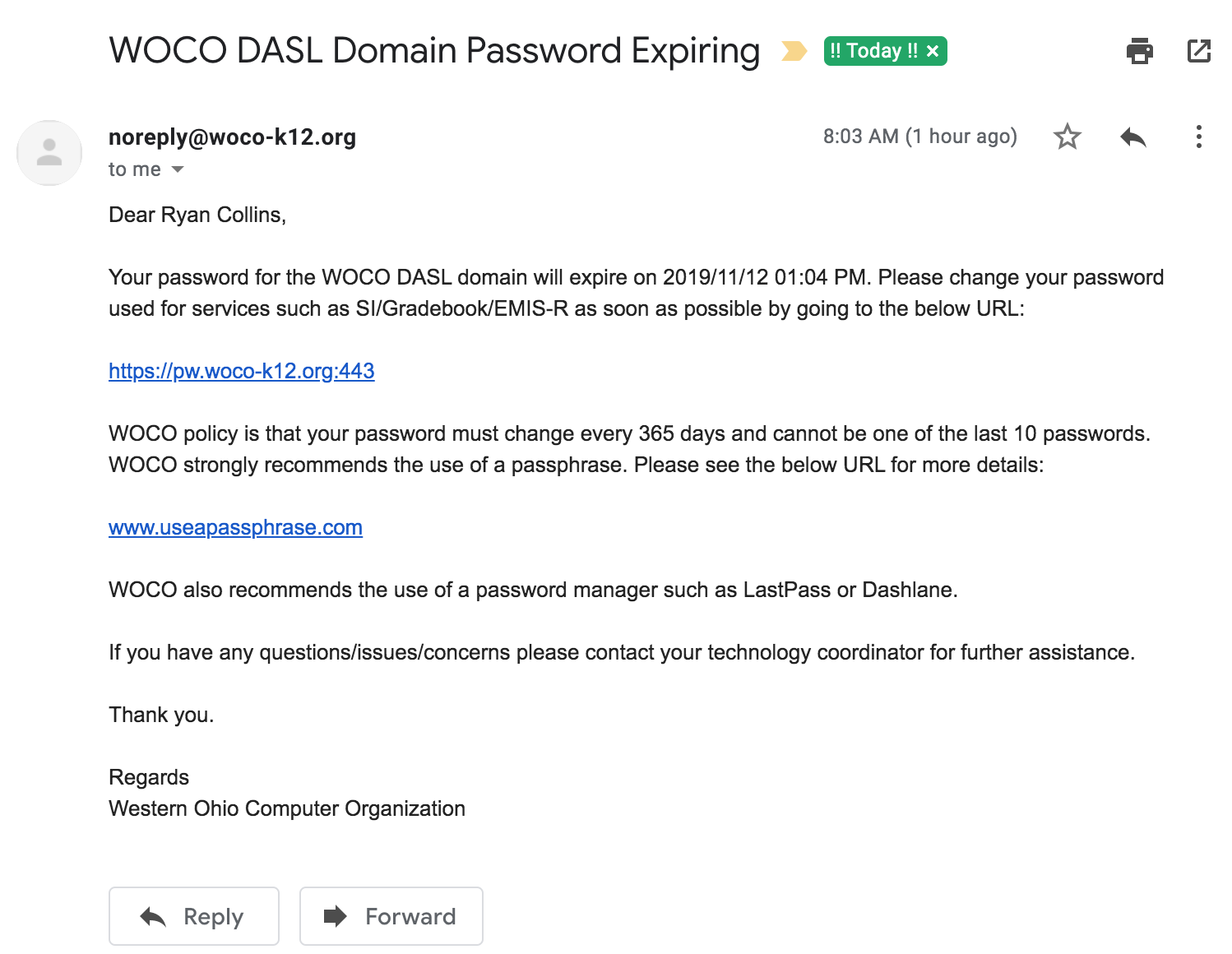Image resolution: width=1232 pixels, height=954 pixels.
Task: Open the https://pw.woco-k12.org:443 link
Action: click(242, 371)
